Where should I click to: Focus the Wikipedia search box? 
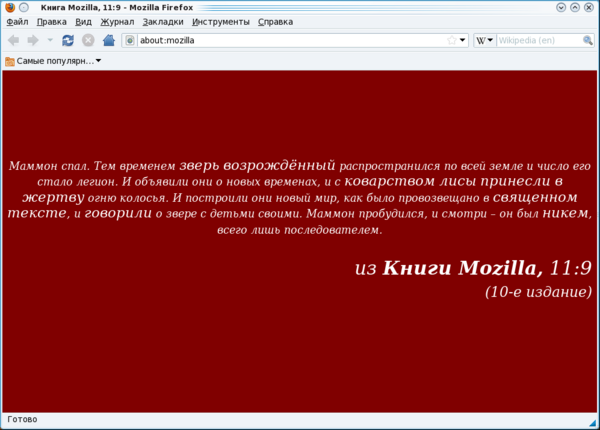pos(537,41)
